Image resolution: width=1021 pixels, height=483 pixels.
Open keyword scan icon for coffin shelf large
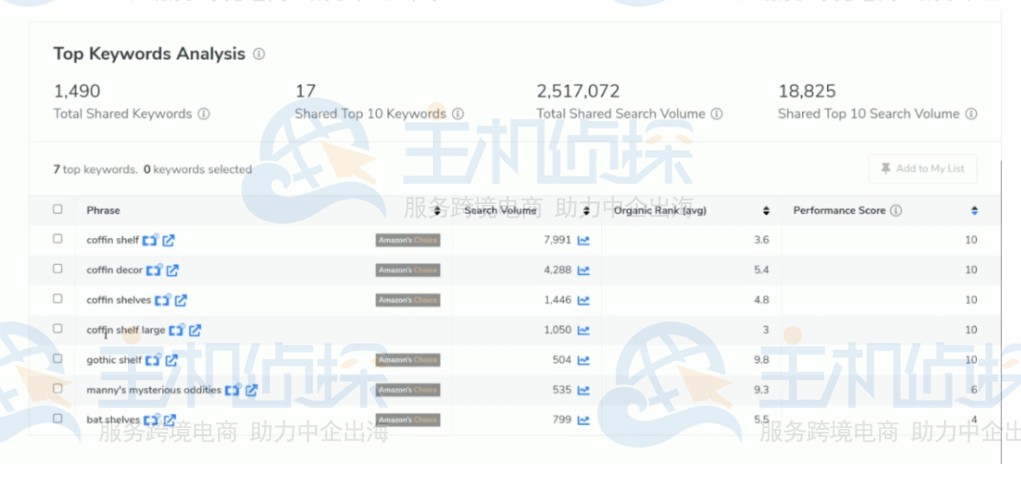176,329
